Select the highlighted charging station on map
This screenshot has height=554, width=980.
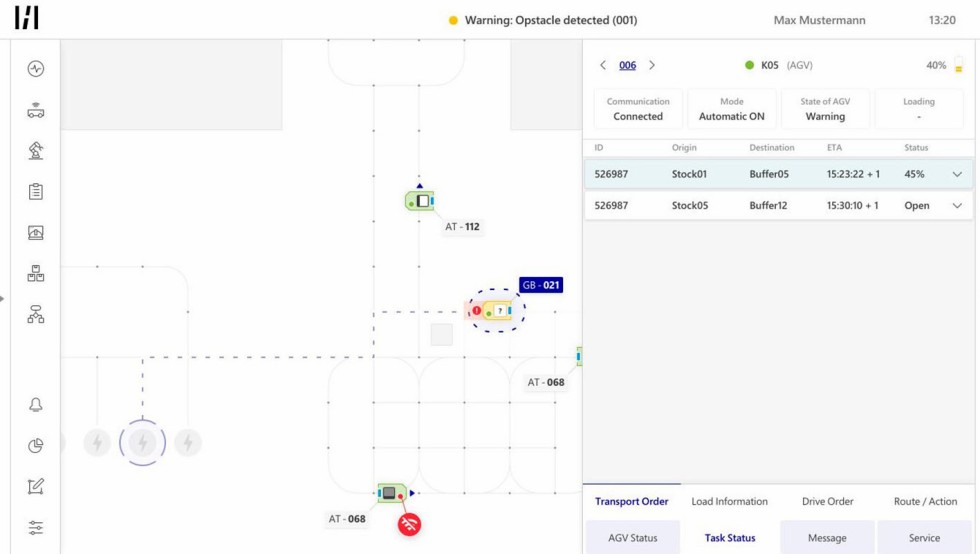click(x=142, y=443)
